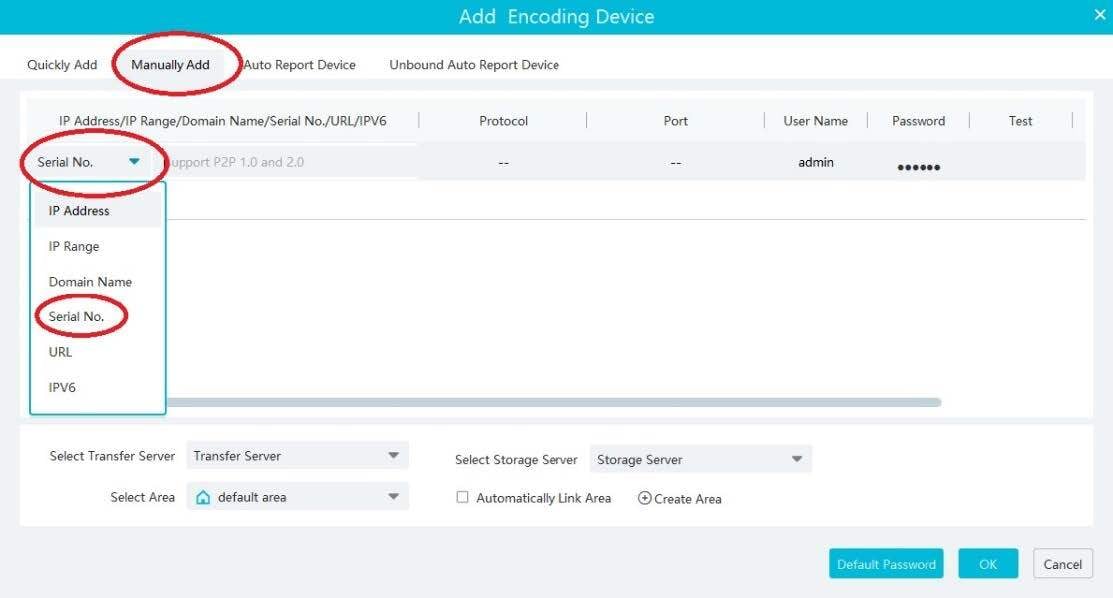Viewport: 1113px width, 598px height.
Task: Click the Test column header
Action: 1021,121
